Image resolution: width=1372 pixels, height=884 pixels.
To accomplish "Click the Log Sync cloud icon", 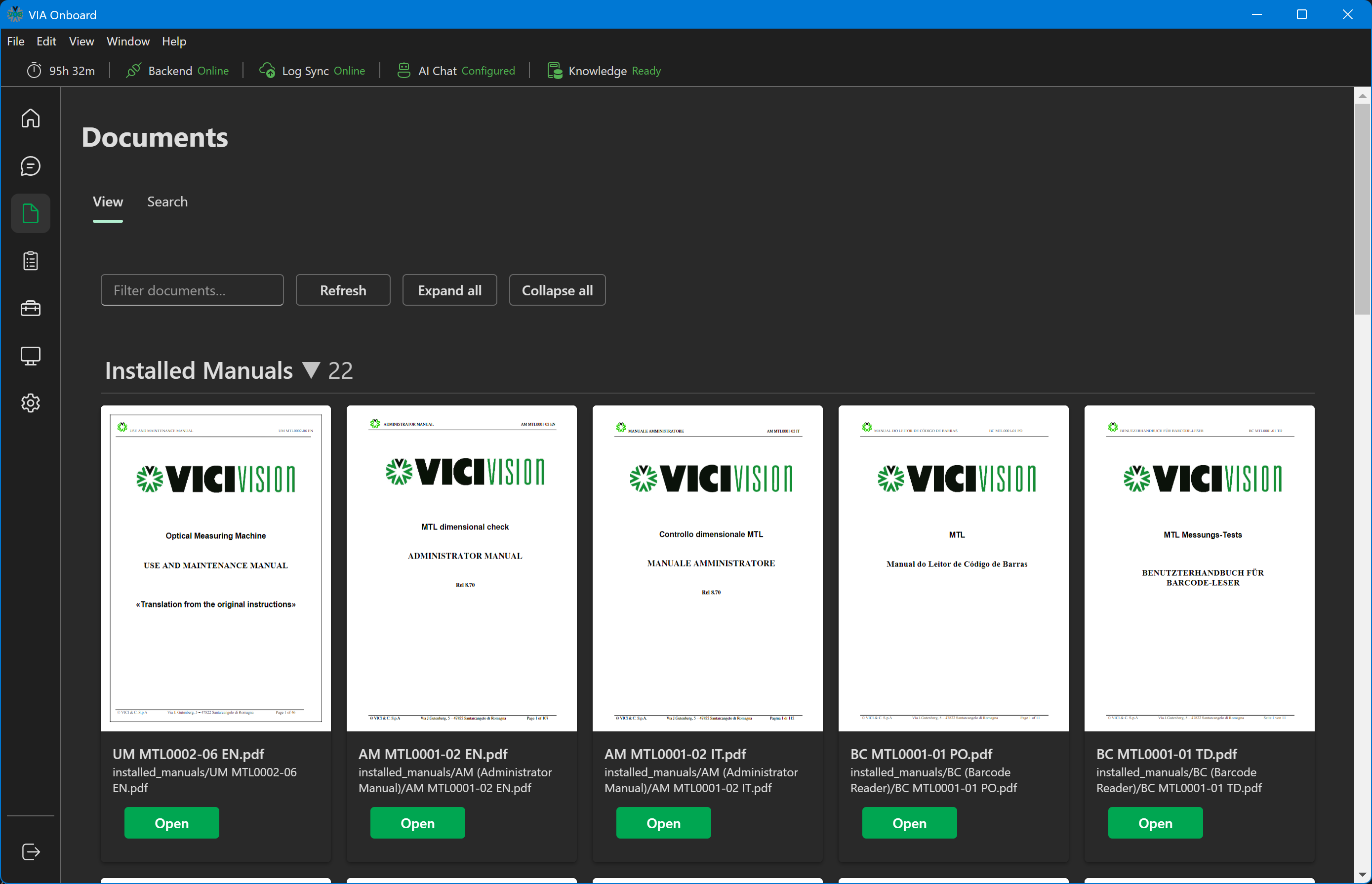I will tap(268, 70).
